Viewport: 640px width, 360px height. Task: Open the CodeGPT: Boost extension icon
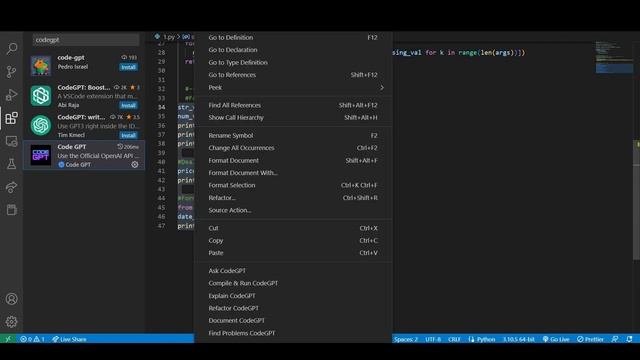[41, 96]
